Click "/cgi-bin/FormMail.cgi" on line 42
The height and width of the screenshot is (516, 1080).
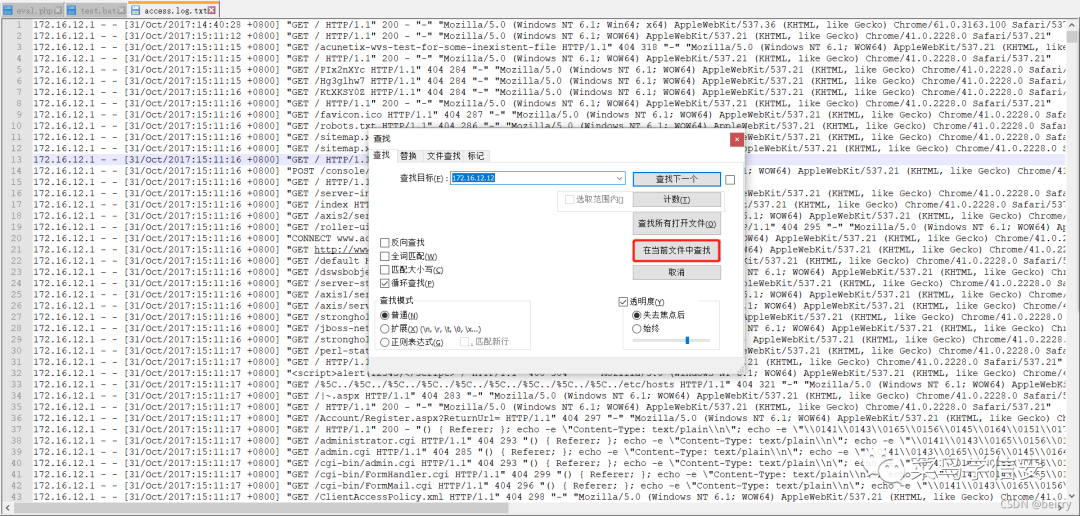click(373, 486)
